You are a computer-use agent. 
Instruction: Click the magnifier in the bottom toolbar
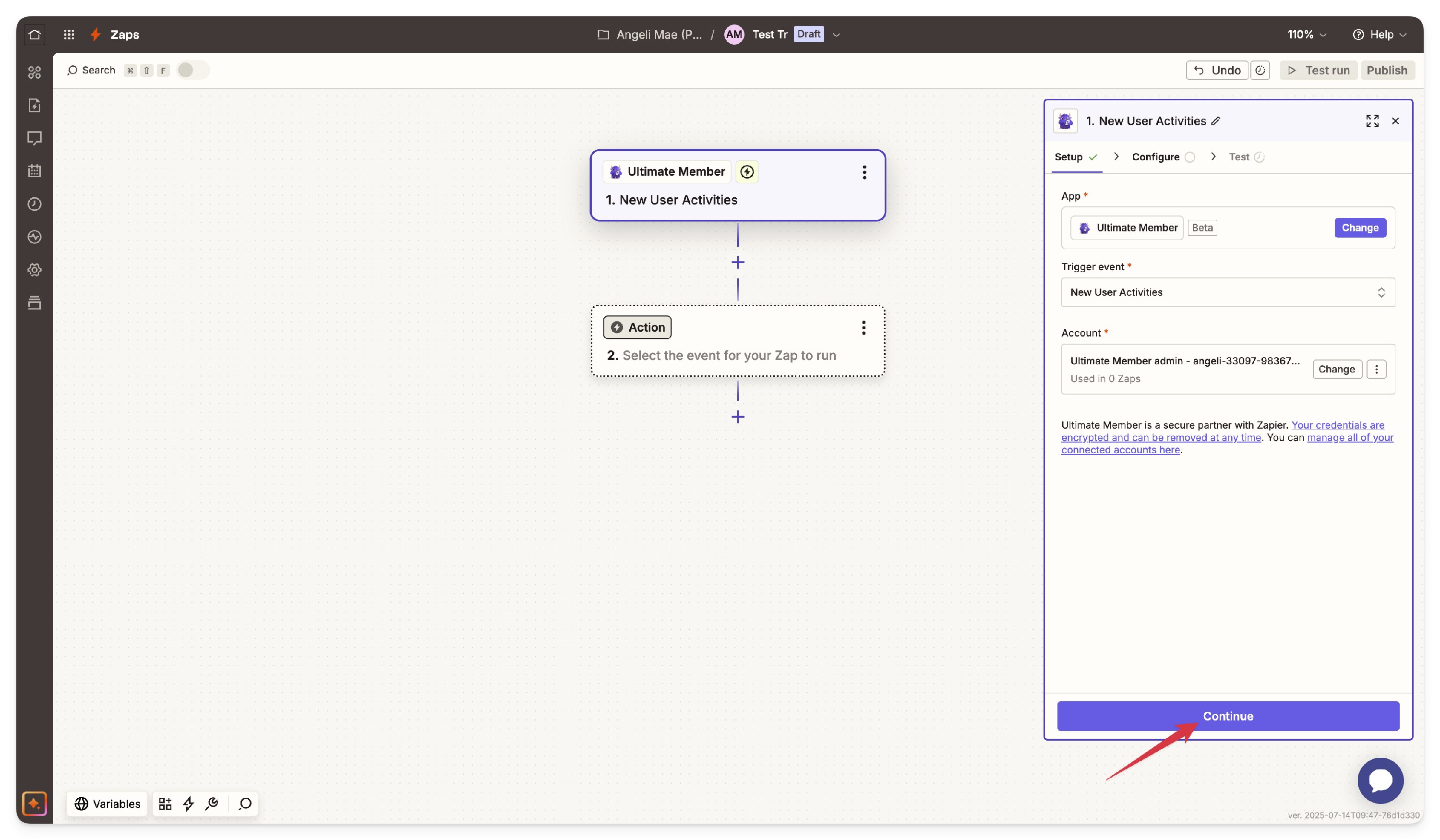pyautogui.click(x=245, y=804)
